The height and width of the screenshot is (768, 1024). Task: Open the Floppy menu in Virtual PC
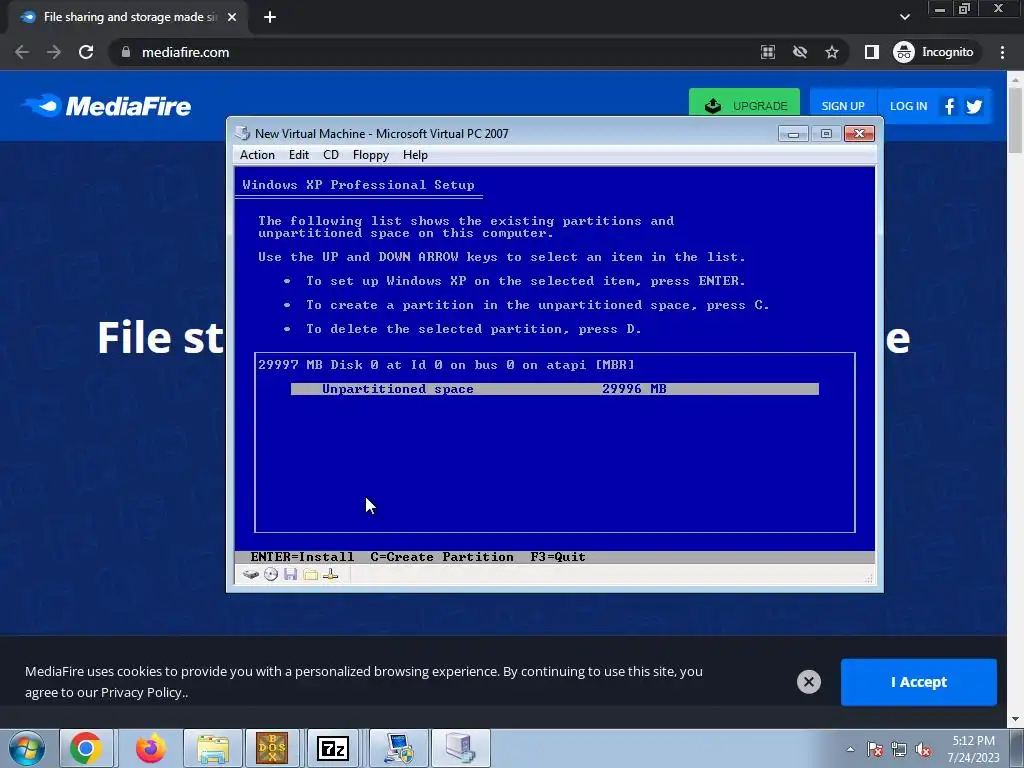coord(370,155)
